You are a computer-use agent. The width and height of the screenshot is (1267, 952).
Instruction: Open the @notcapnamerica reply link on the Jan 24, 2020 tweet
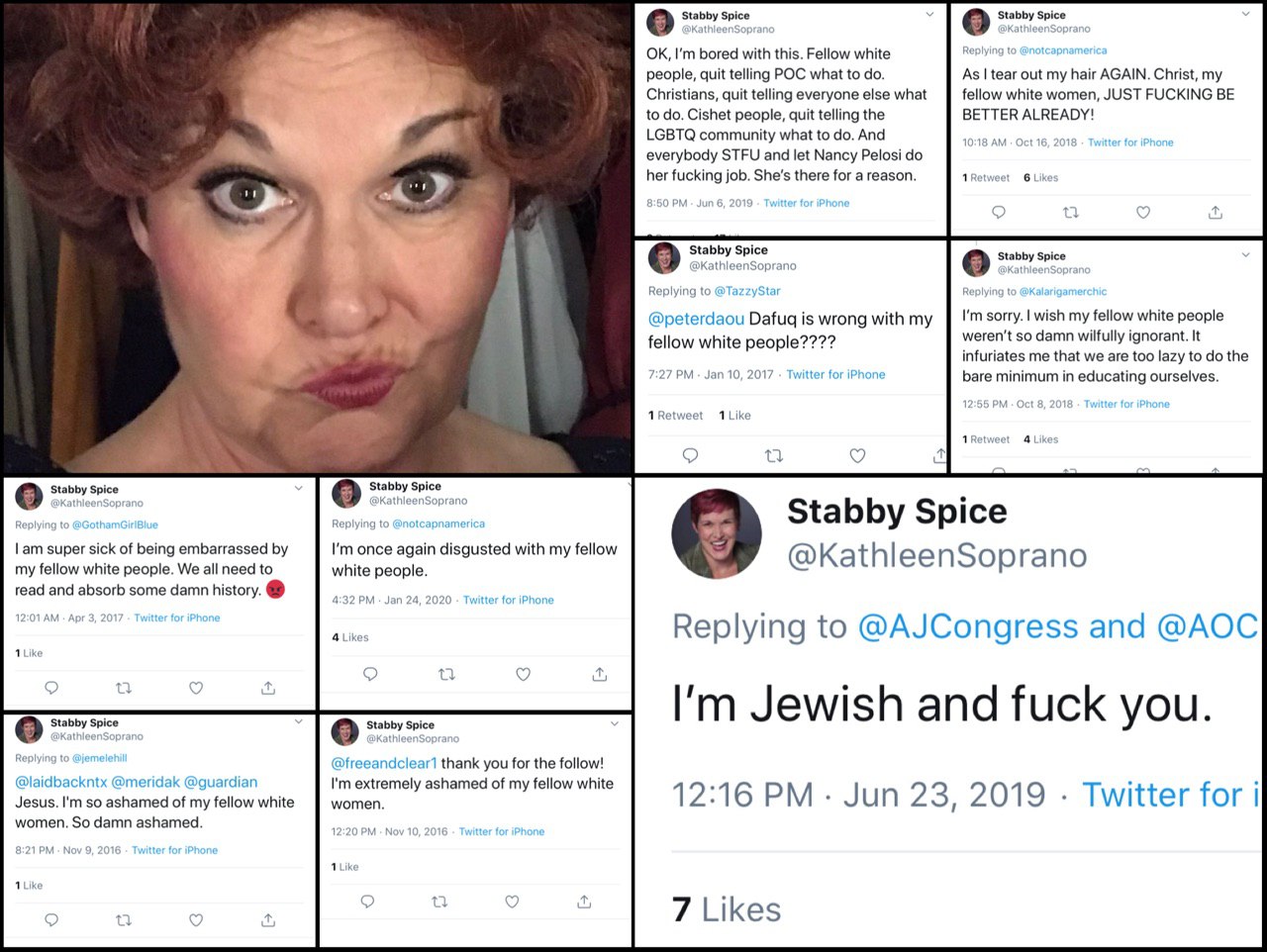(439, 524)
